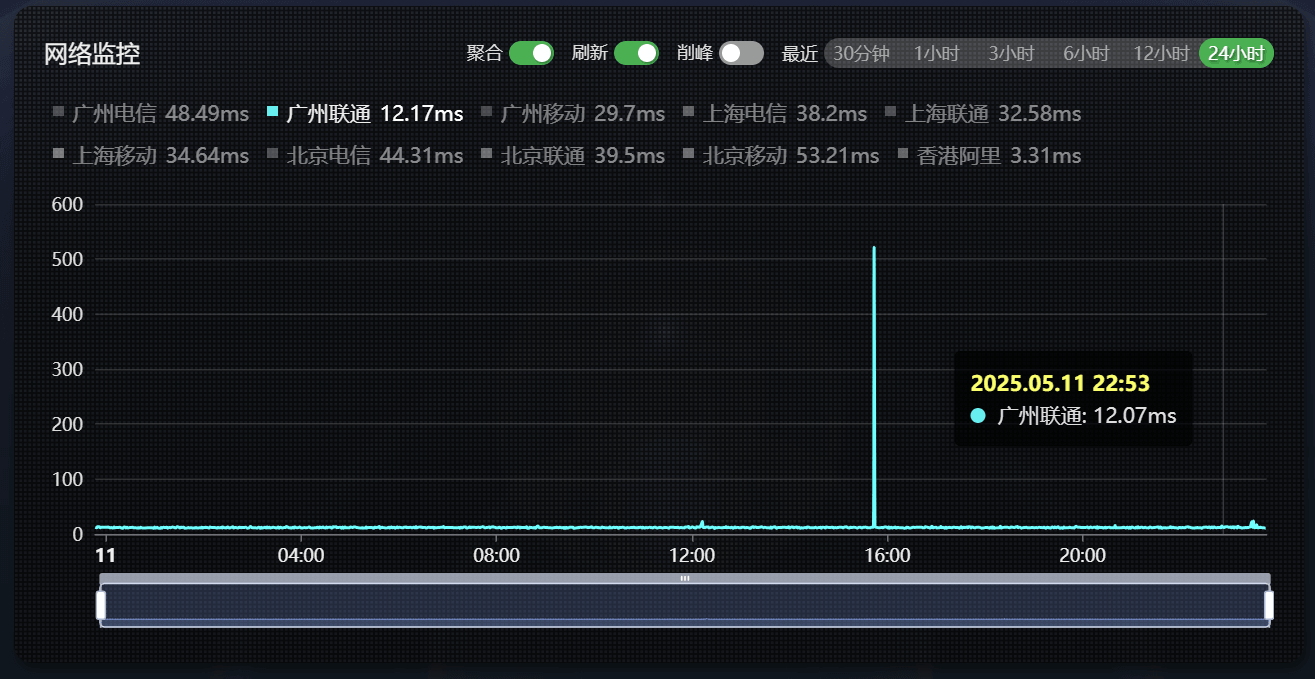Screen dimensions: 1315x679
Task: Click the 上海联通 legend marker icon
Action: (891, 112)
